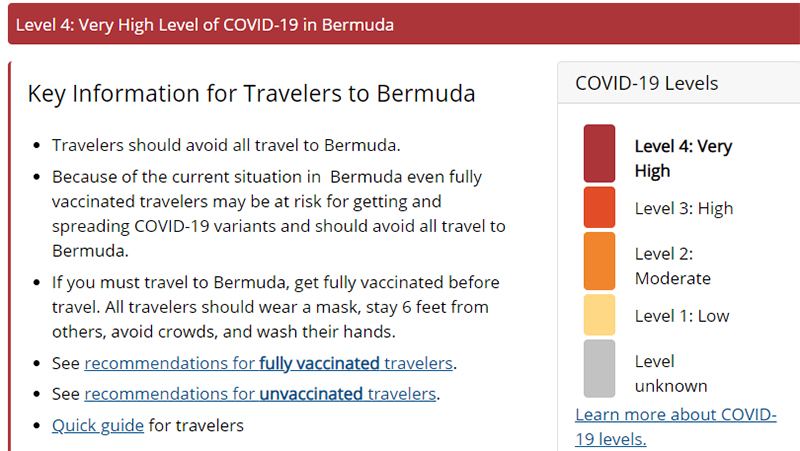Click the dark red Level 4 swatch
This screenshot has width=800, height=451.
coord(599,154)
